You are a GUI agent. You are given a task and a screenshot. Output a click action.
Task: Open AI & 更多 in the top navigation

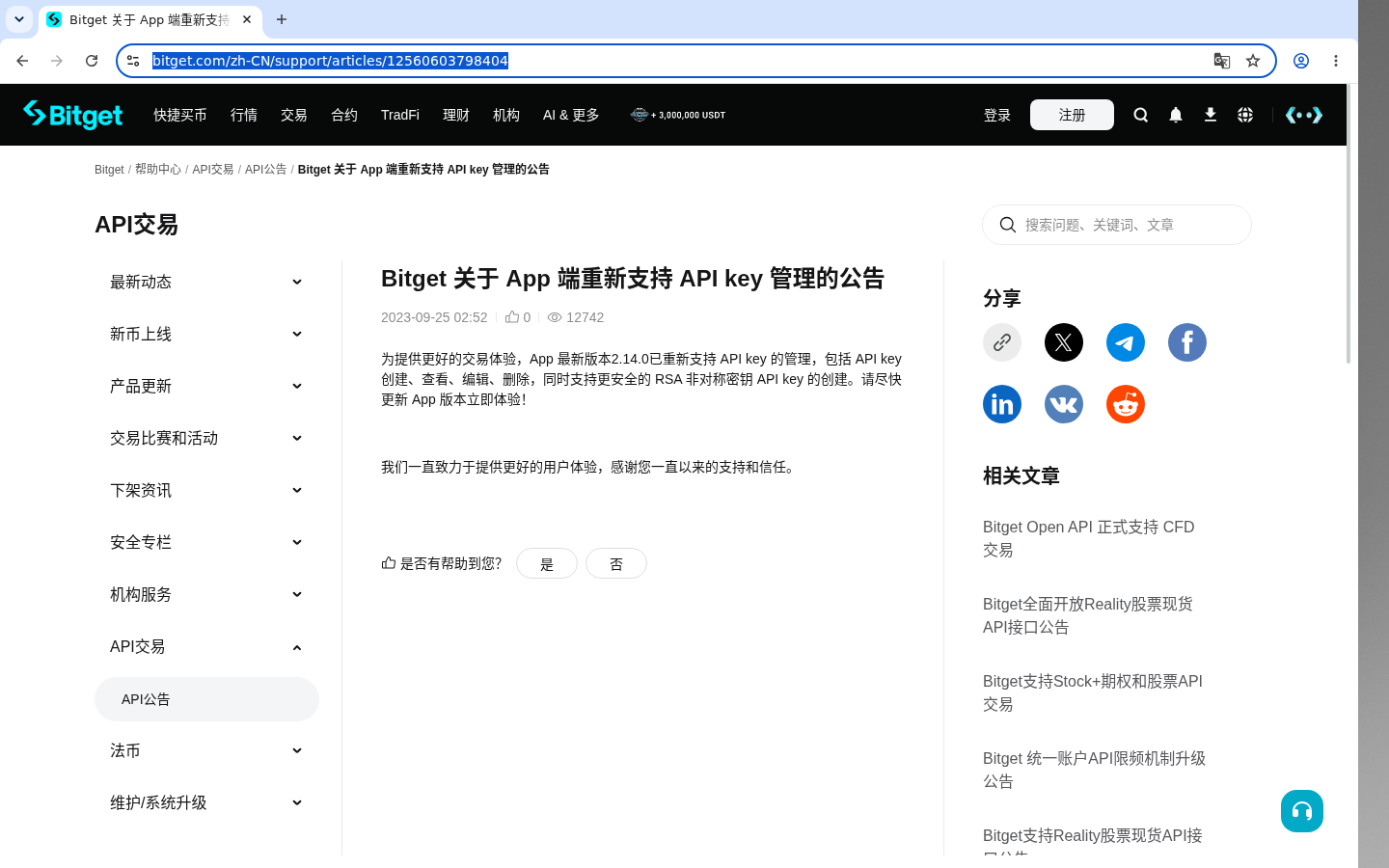coord(571,115)
